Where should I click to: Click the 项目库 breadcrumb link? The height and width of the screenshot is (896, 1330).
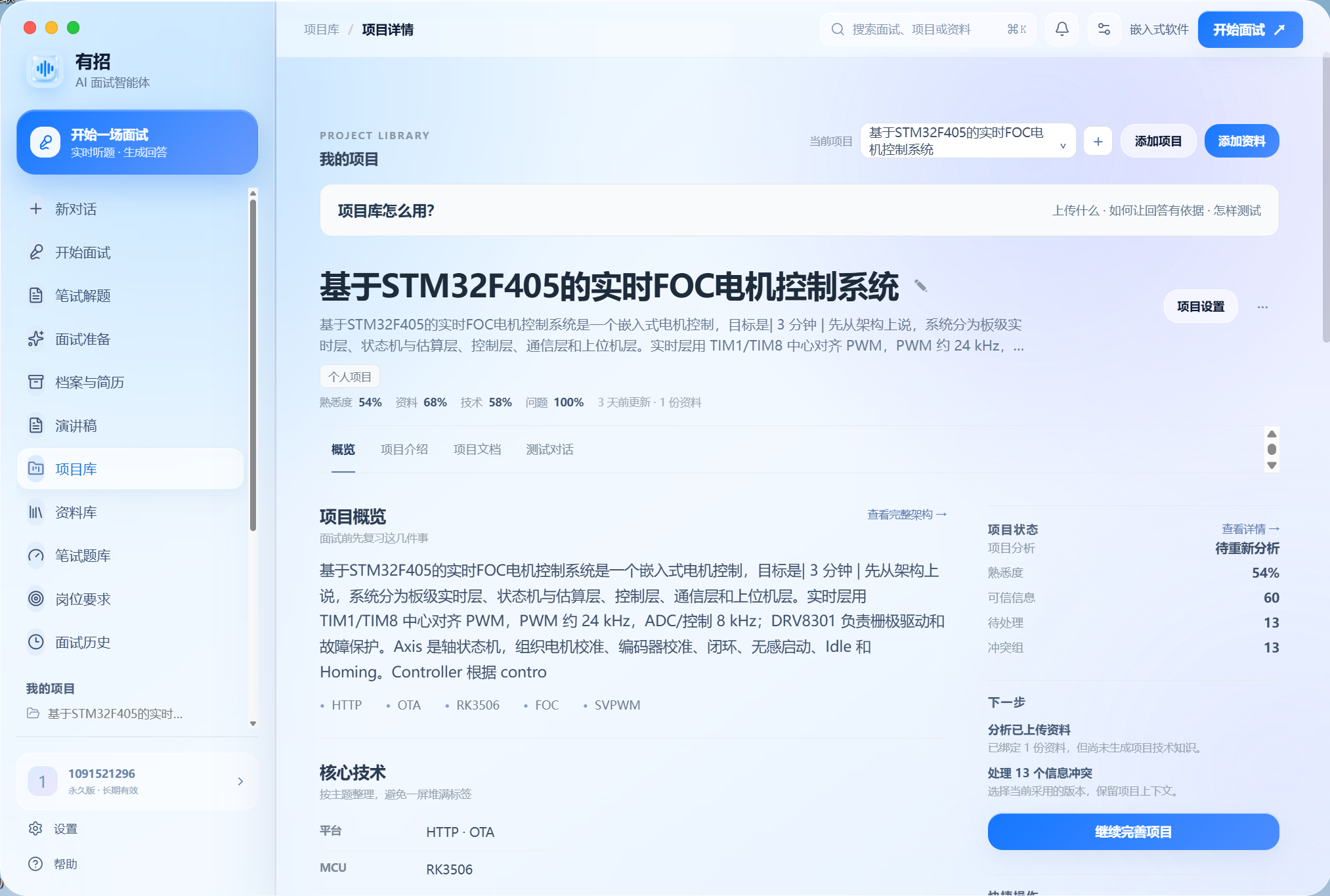(322, 30)
